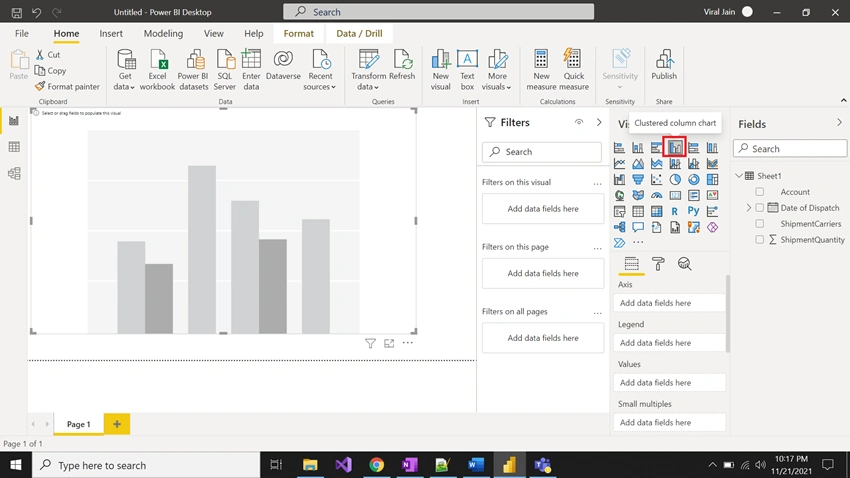Select the Stacked column chart visual
This screenshot has height=478, width=850.
pos(638,147)
